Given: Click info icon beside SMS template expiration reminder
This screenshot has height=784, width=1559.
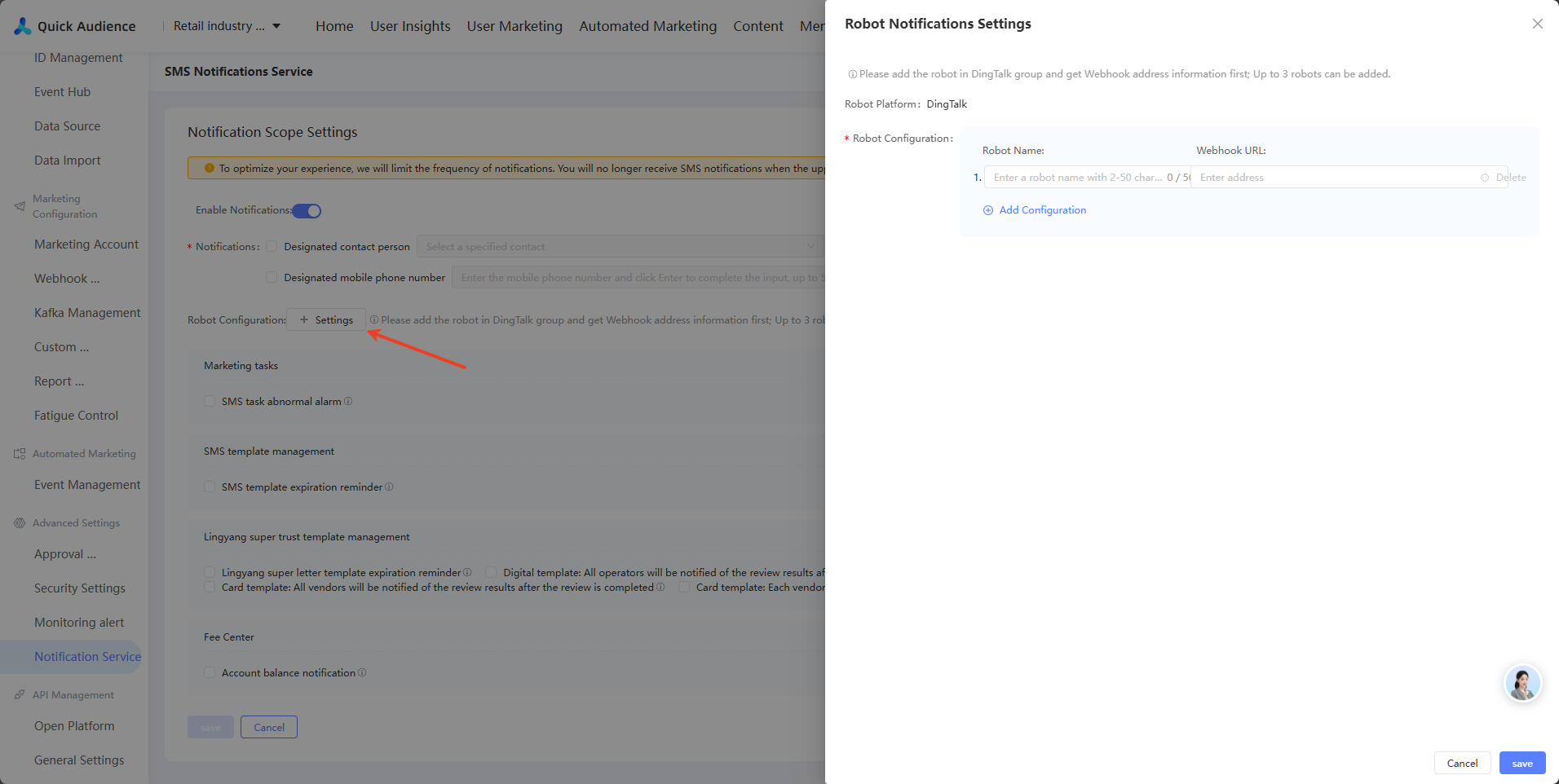Looking at the screenshot, I should [x=389, y=487].
